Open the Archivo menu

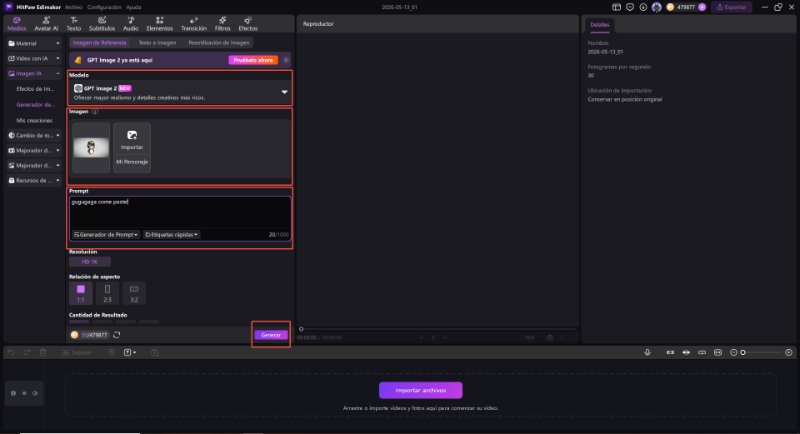73,7
